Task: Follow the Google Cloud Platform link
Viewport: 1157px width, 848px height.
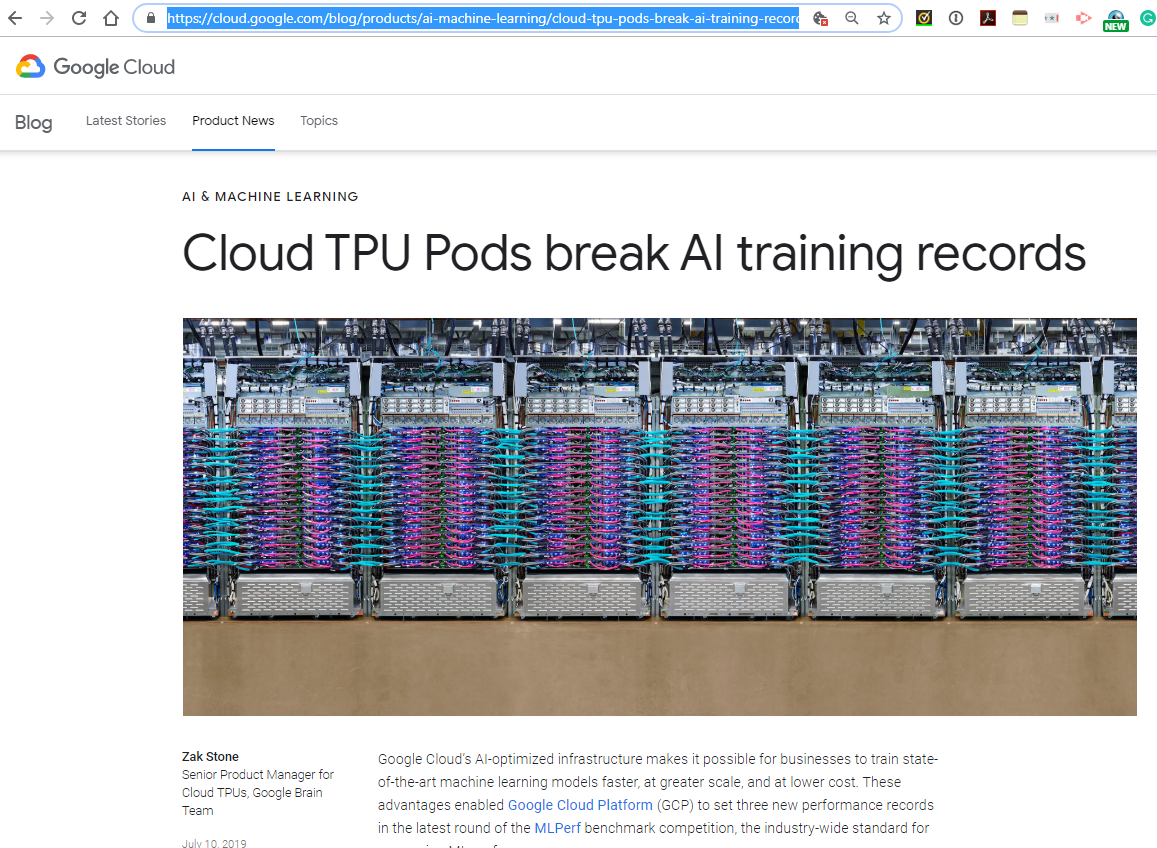Action: 580,805
